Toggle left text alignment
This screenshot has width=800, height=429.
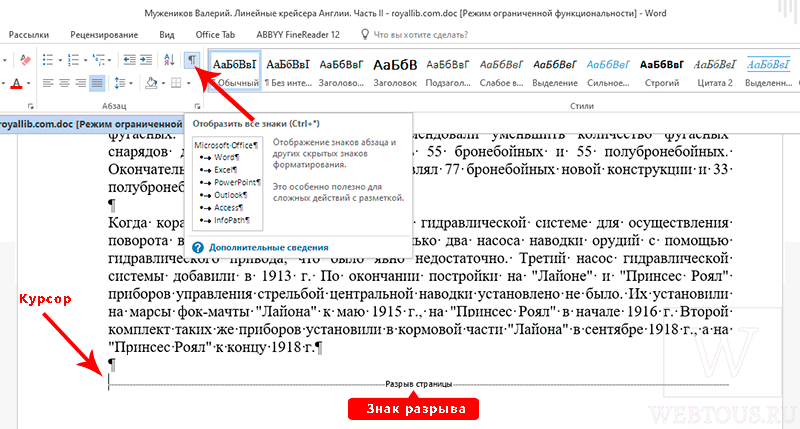pyautogui.click(x=48, y=83)
